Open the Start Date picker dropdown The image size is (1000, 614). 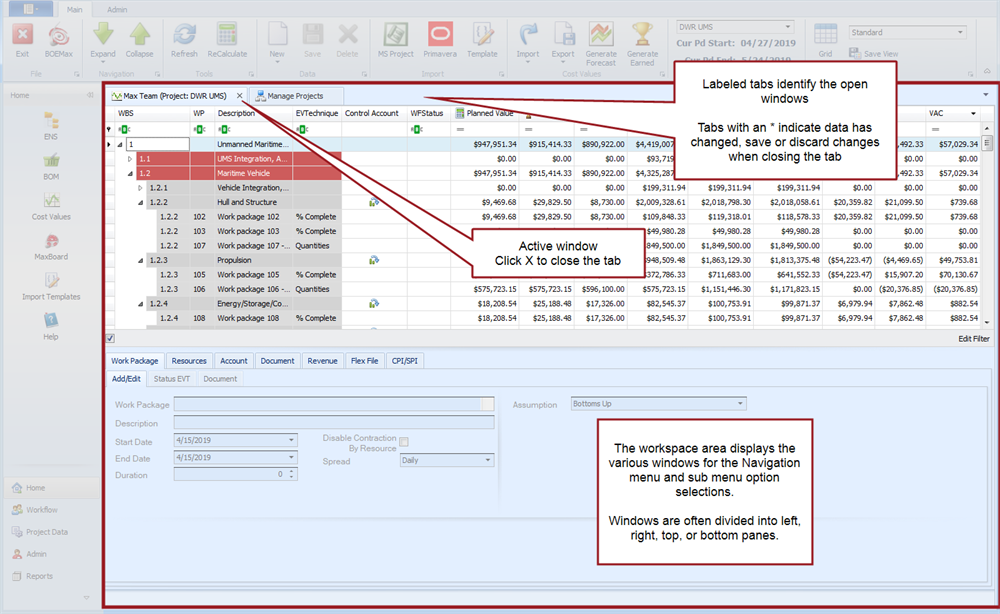point(291,440)
